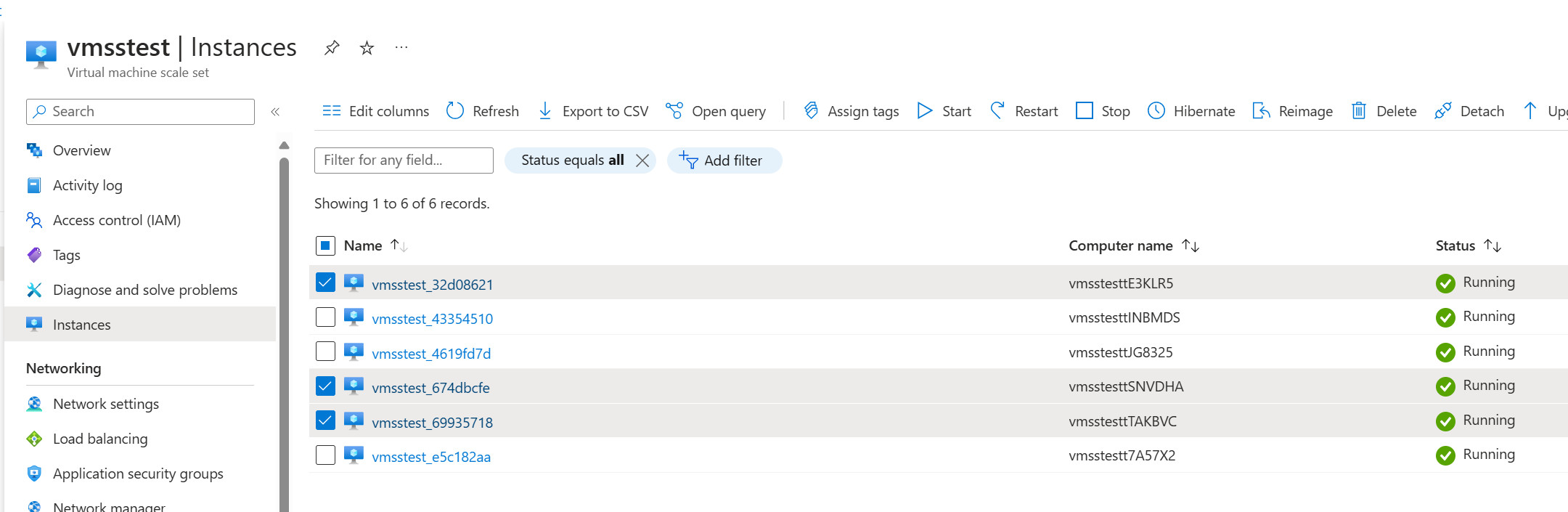This screenshot has height=512, width=1568.
Task: Delete the selected instances
Action: (x=1384, y=111)
